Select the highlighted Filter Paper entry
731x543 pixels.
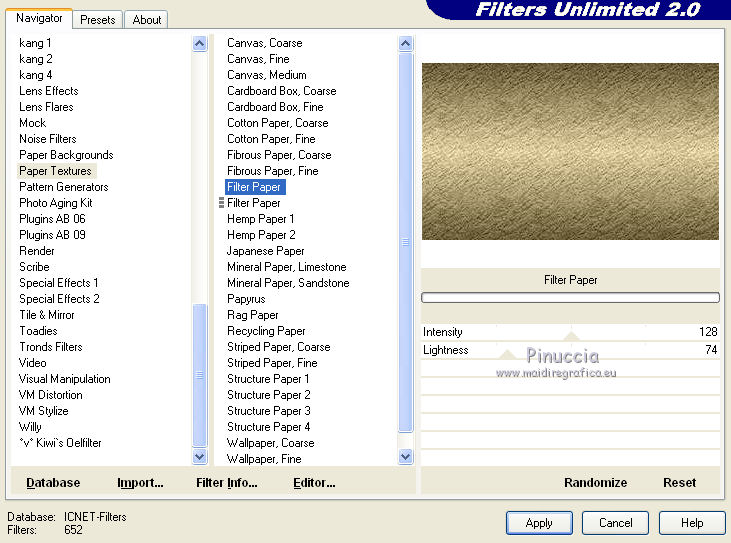[254, 187]
